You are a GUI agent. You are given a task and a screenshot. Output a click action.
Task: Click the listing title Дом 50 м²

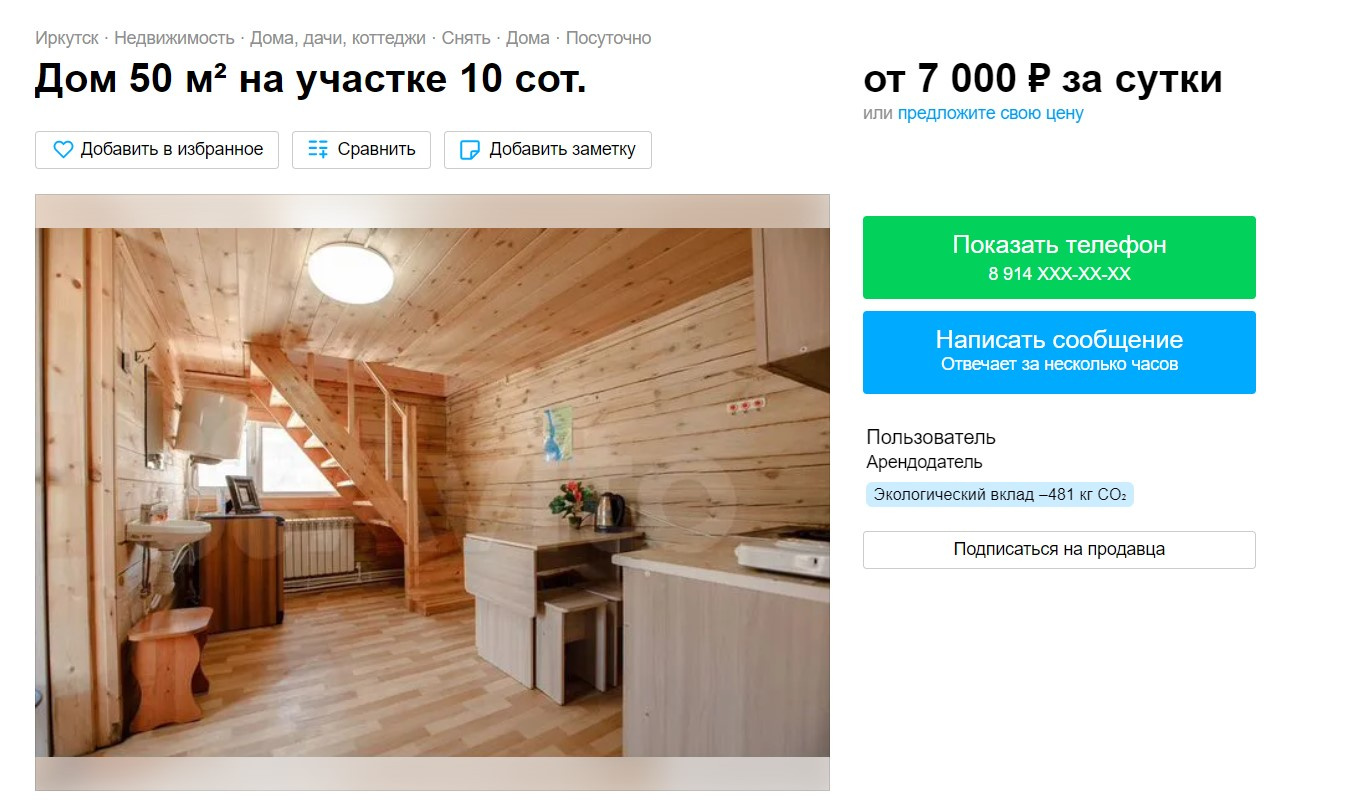point(311,79)
